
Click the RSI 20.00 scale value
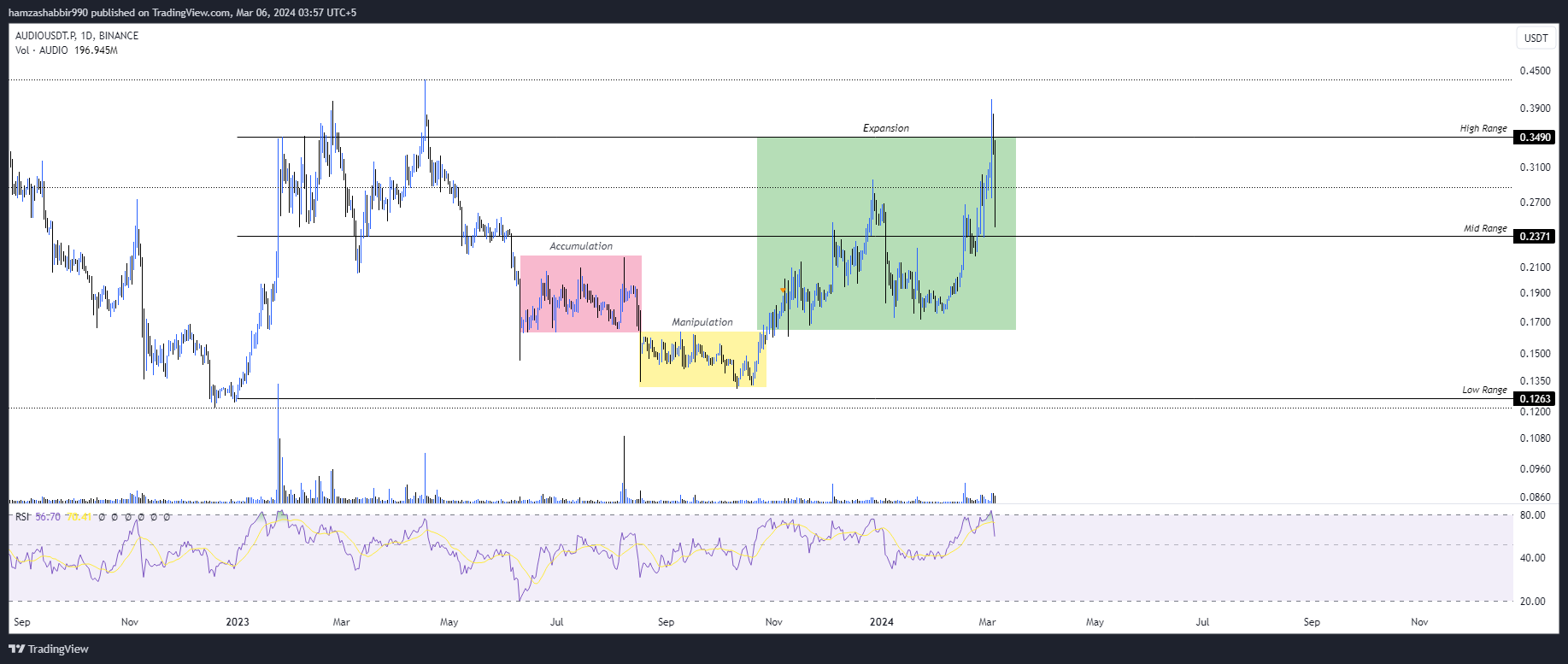point(1533,602)
